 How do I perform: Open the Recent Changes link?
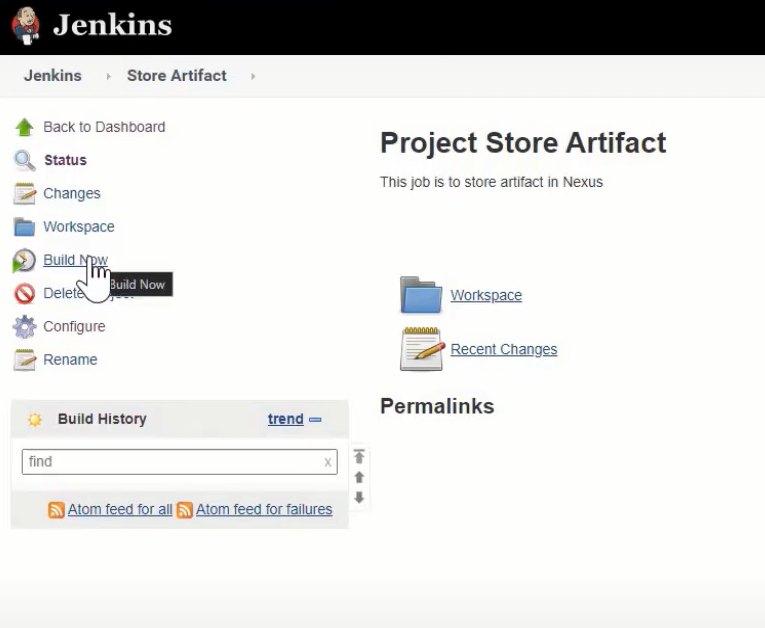[x=503, y=349]
